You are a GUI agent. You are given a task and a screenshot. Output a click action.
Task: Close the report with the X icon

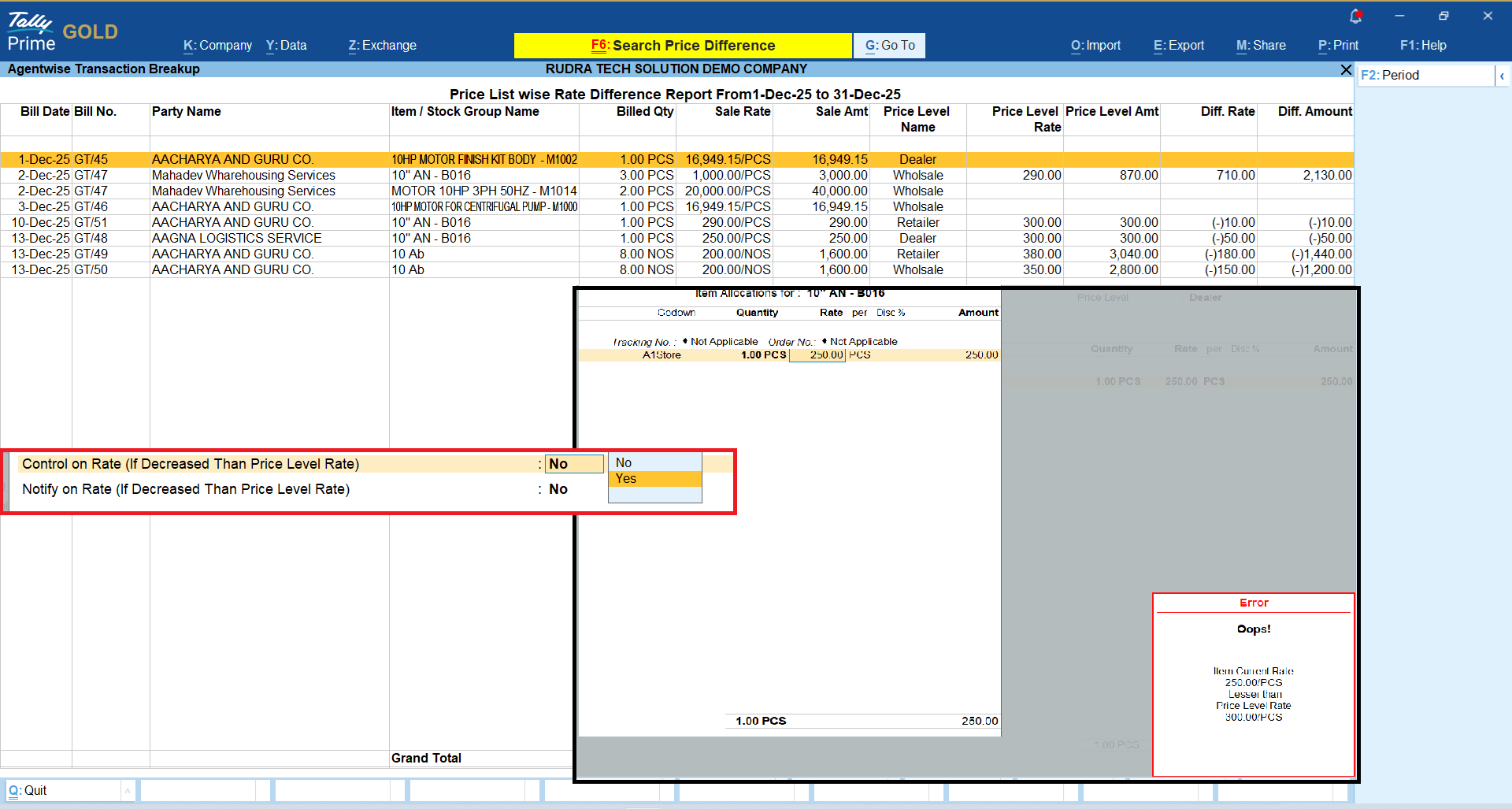(x=1346, y=70)
